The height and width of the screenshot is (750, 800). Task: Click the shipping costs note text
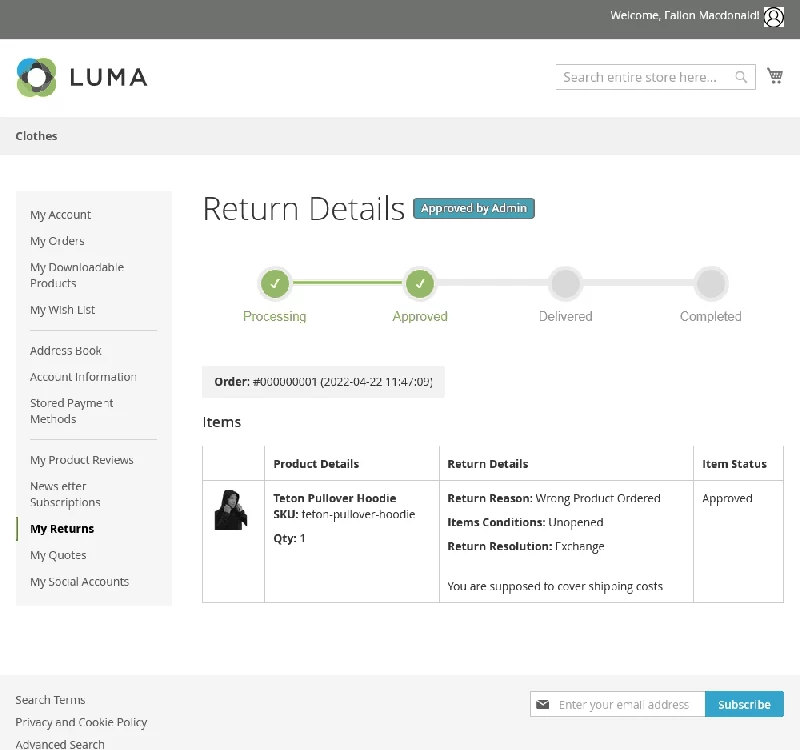pyautogui.click(x=555, y=586)
